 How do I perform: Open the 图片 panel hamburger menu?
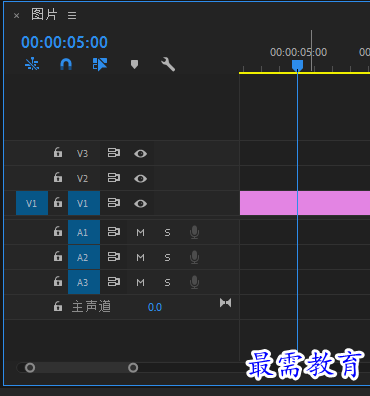point(72,15)
